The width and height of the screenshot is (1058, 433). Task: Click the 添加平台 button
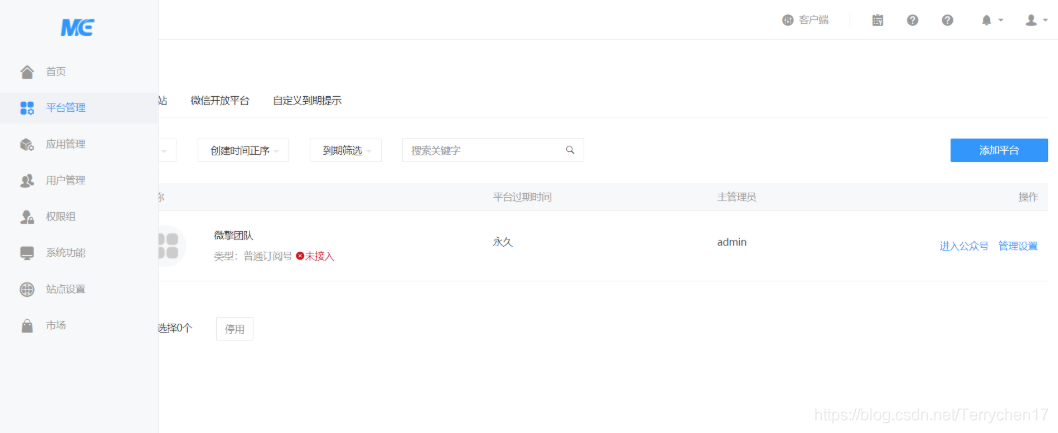[999, 150]
